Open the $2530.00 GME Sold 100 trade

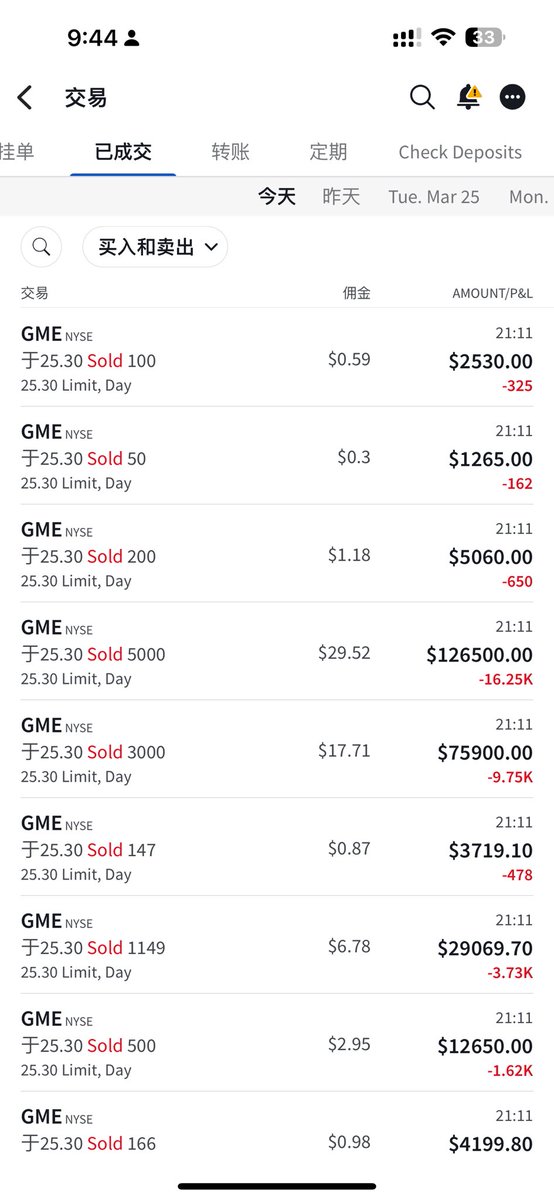click(277, 358)
